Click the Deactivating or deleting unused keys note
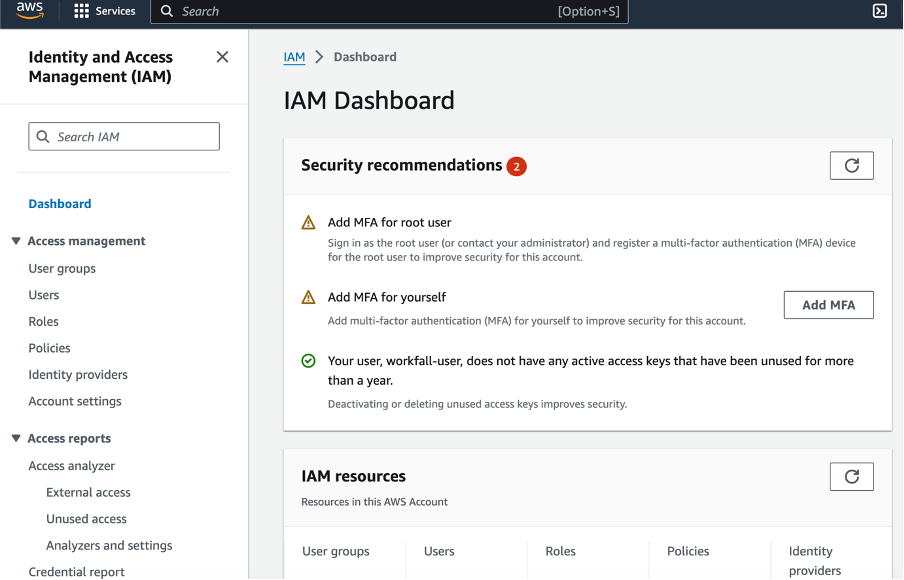The width and height of the screenshot is (904, 580). 477,404
